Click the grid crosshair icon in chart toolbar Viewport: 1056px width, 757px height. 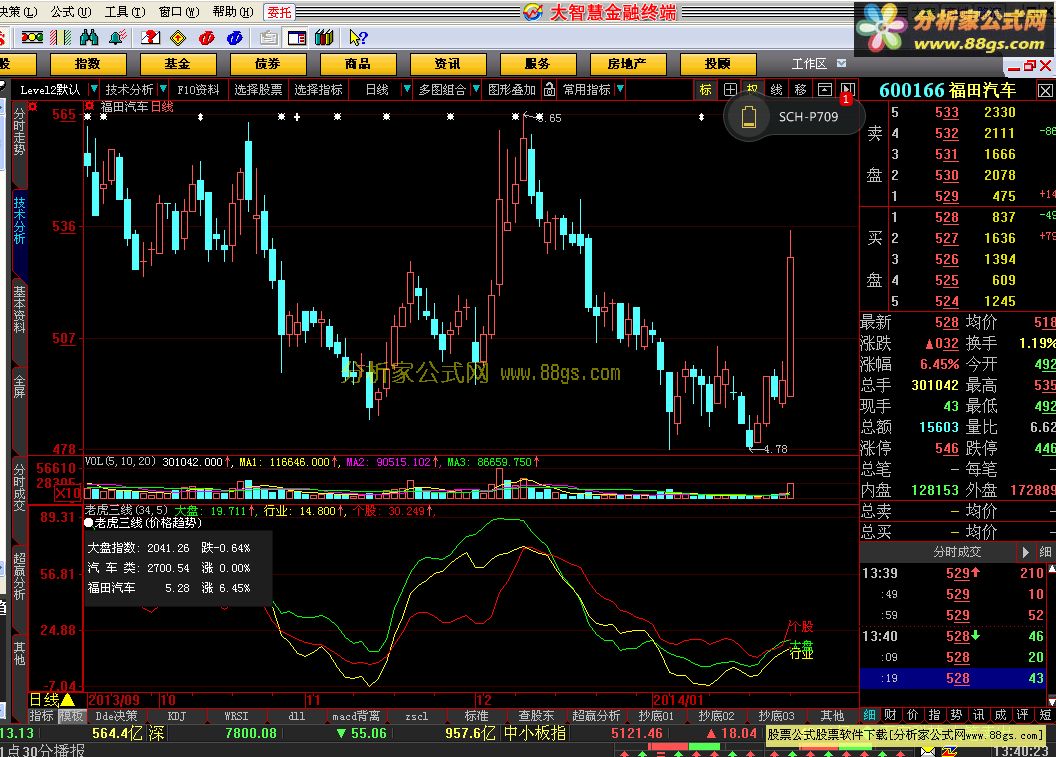[x=730, y=89]
